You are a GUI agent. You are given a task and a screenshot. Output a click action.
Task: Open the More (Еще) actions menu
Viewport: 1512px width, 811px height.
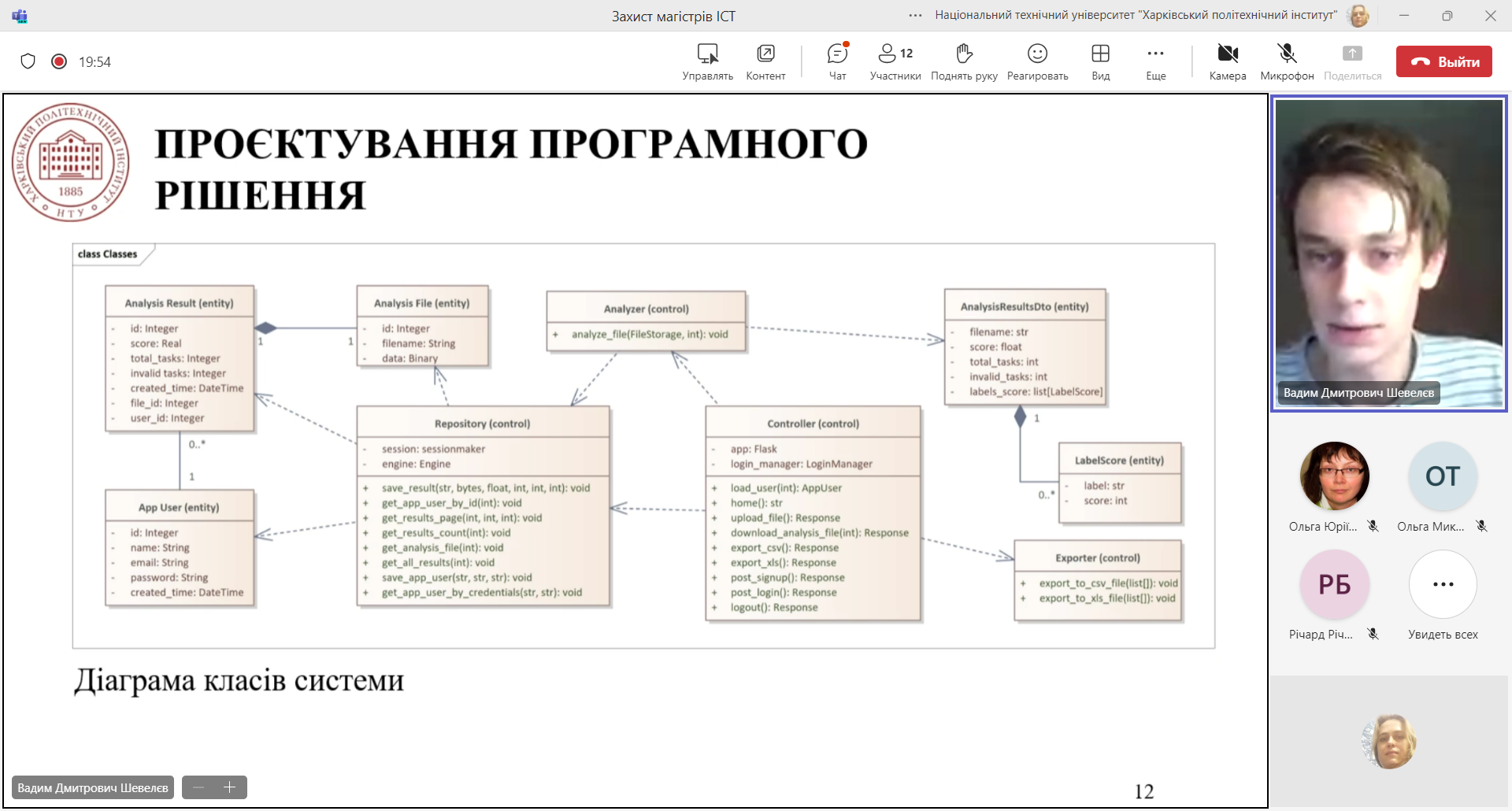tap(1155, 61)
